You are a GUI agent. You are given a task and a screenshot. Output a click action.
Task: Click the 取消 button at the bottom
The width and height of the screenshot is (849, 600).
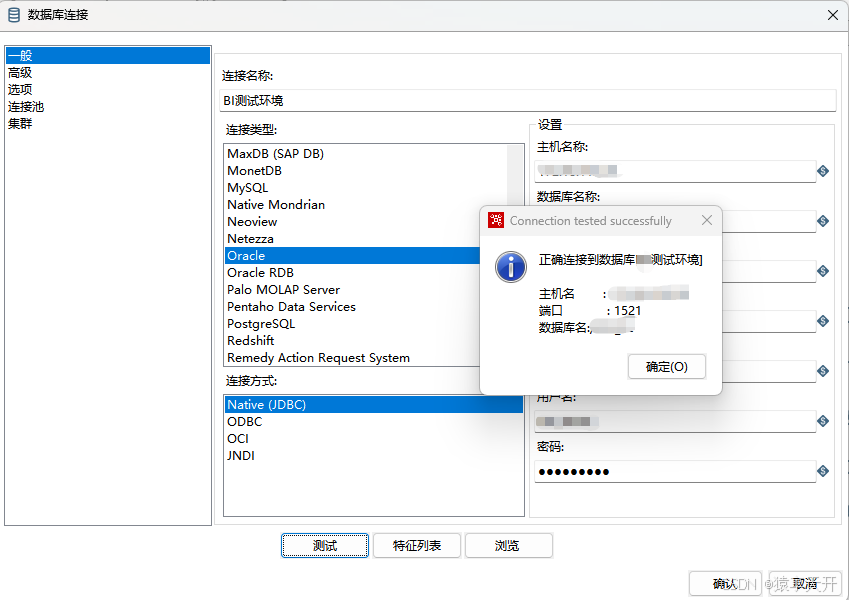pos(805,583)
